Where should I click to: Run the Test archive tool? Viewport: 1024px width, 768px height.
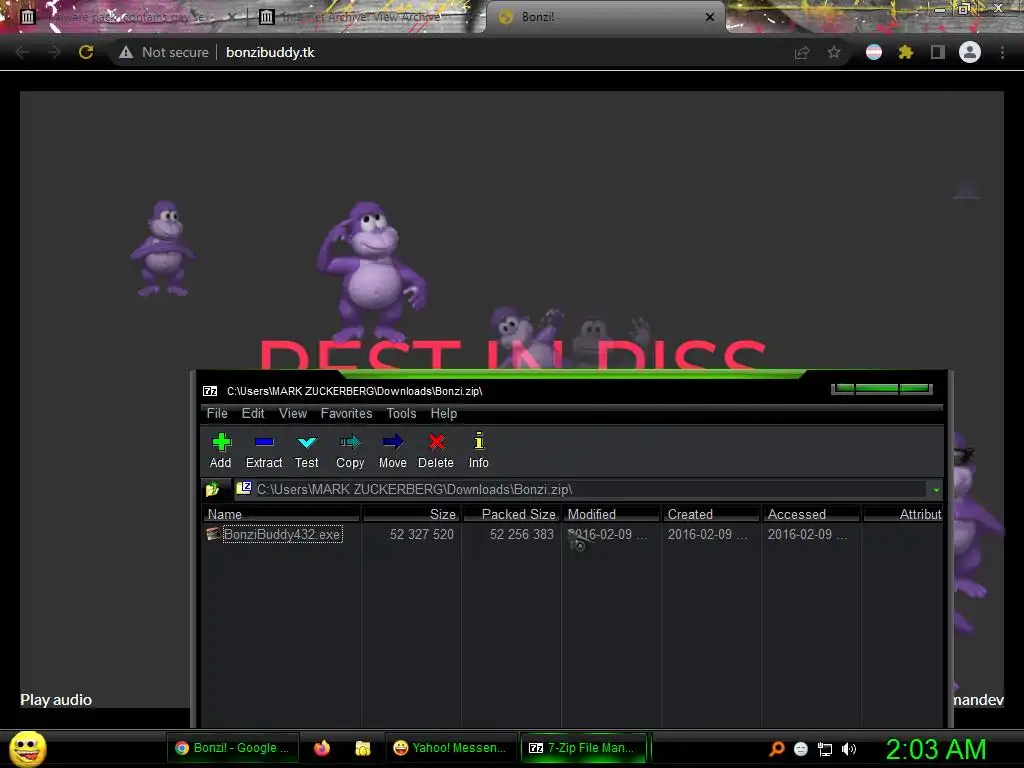point(306,451)
